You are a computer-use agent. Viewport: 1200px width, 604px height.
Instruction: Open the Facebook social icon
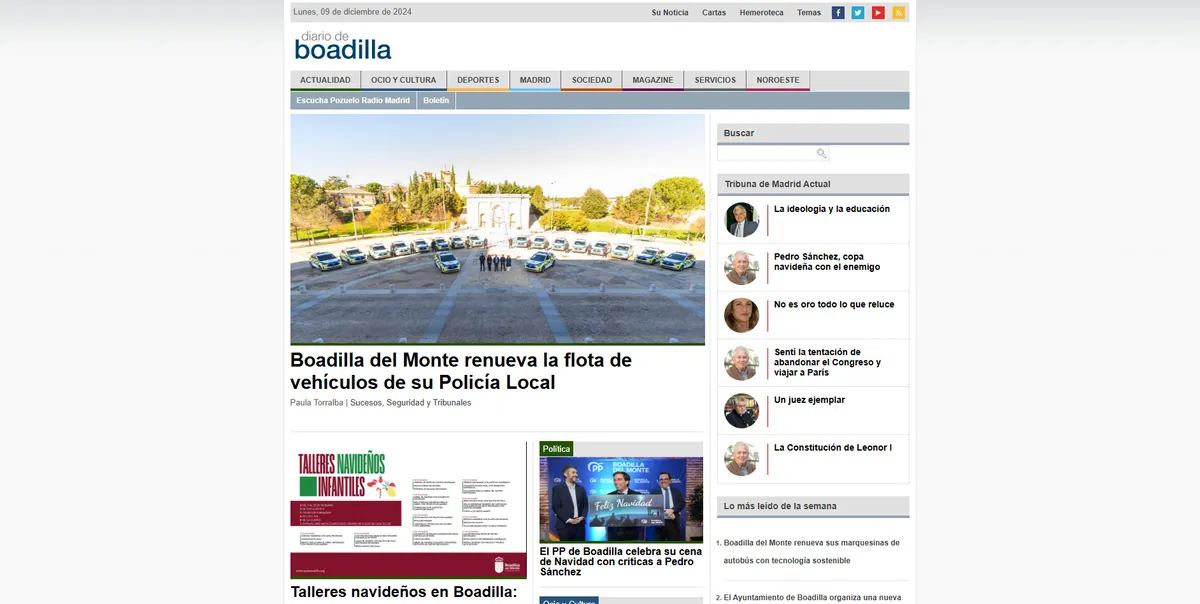(838, 13)
